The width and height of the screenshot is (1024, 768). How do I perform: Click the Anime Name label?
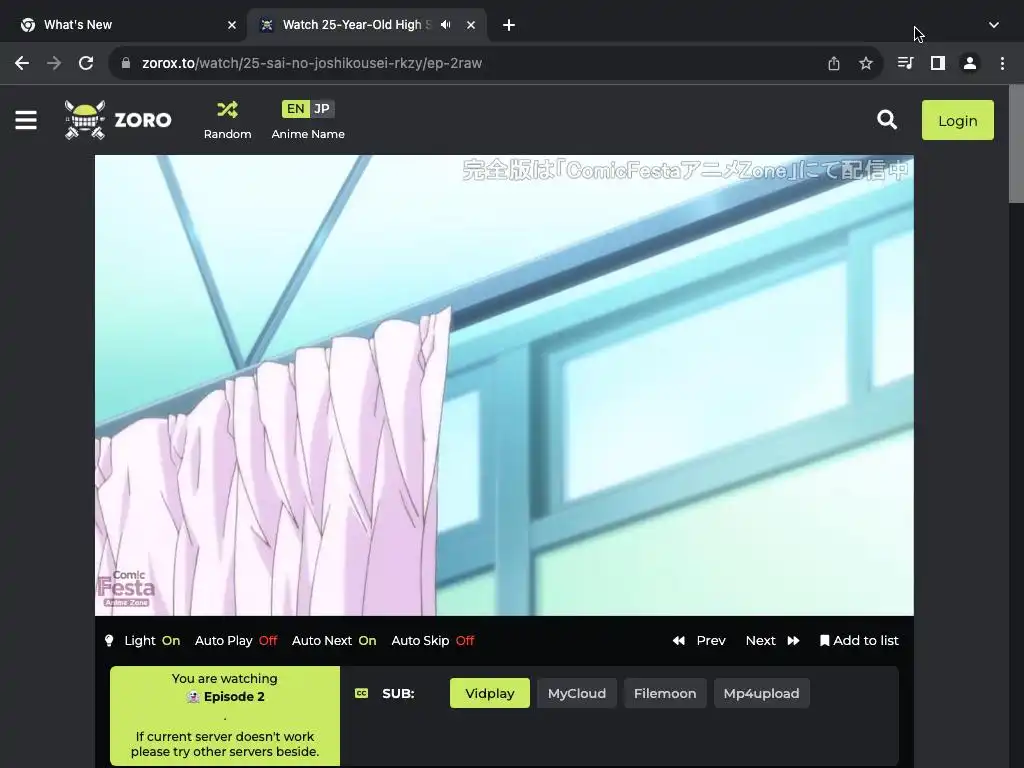(x=308, y=134)
